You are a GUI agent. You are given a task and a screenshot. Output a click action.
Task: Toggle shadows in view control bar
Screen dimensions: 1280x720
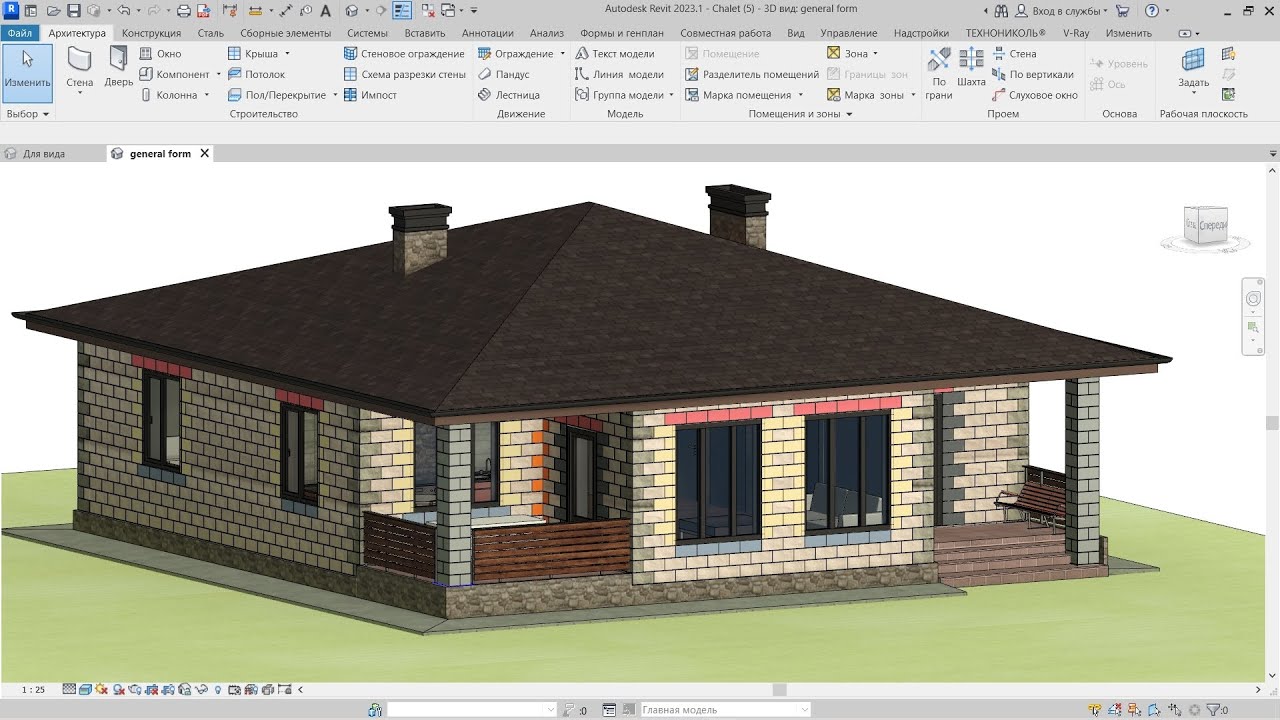(x=118, y=690)
